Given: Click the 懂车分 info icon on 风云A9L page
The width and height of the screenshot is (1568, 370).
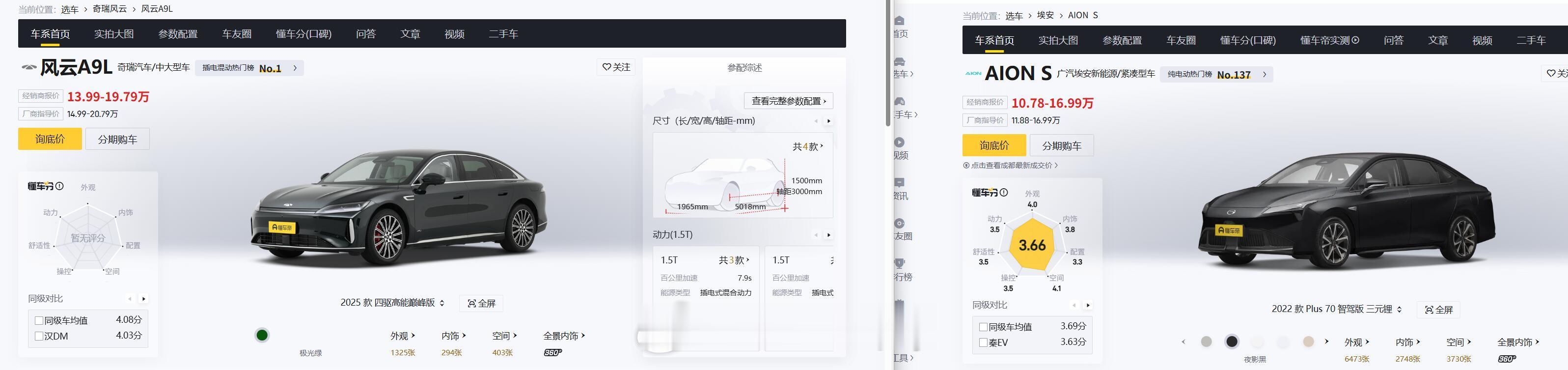Looking at the screenshot, I should click(x=59, y=186).
